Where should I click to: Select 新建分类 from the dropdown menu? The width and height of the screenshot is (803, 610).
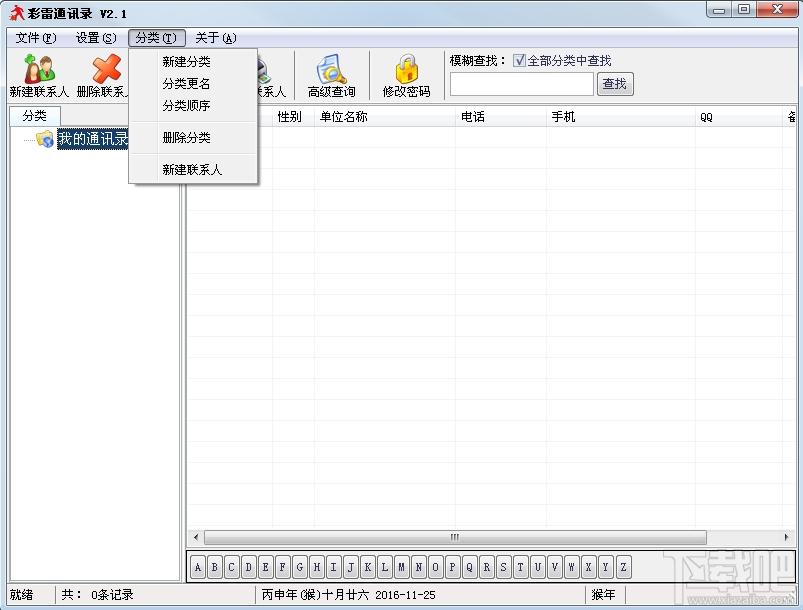click(187, 62)
